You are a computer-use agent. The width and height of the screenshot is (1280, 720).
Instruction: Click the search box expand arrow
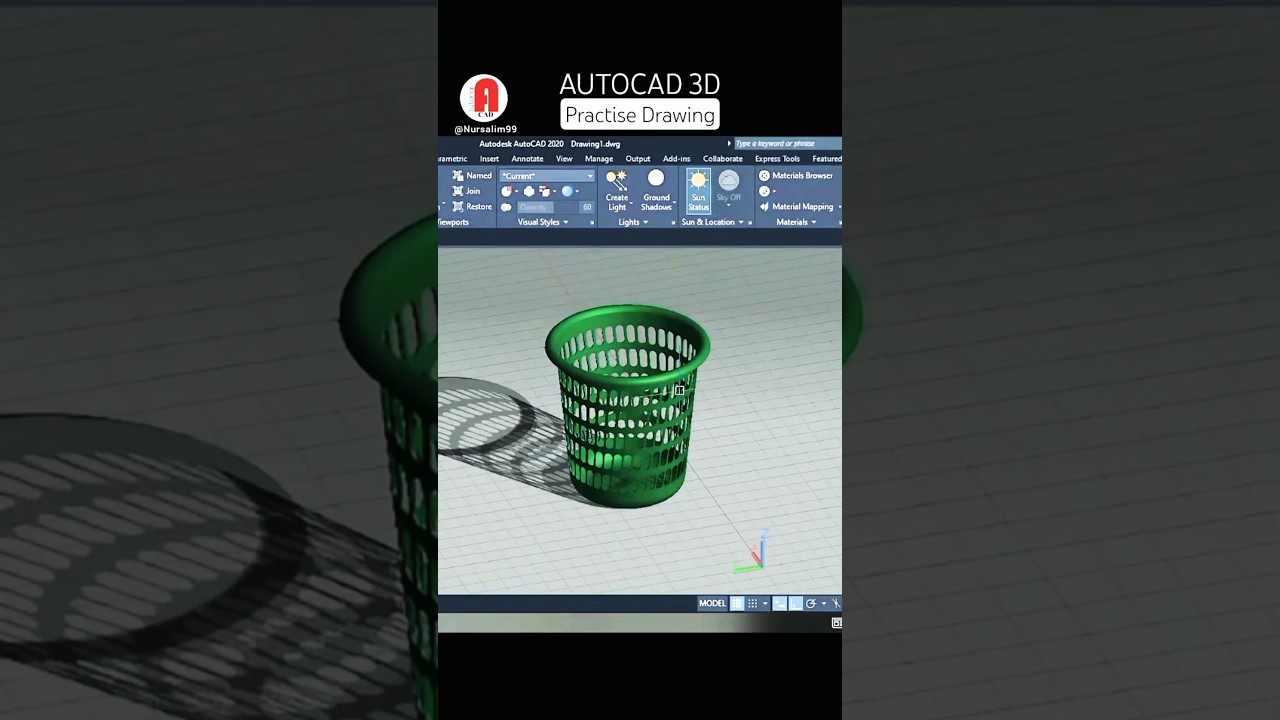[729, 144]
